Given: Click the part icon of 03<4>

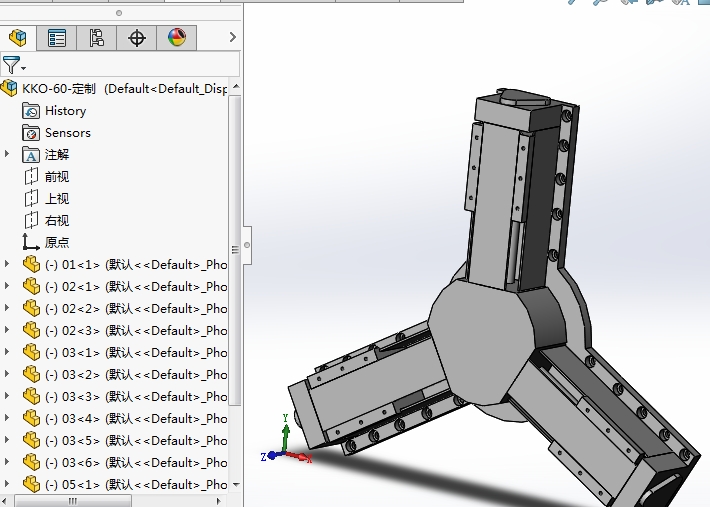Looking at the screenshot, I should 31,418.
